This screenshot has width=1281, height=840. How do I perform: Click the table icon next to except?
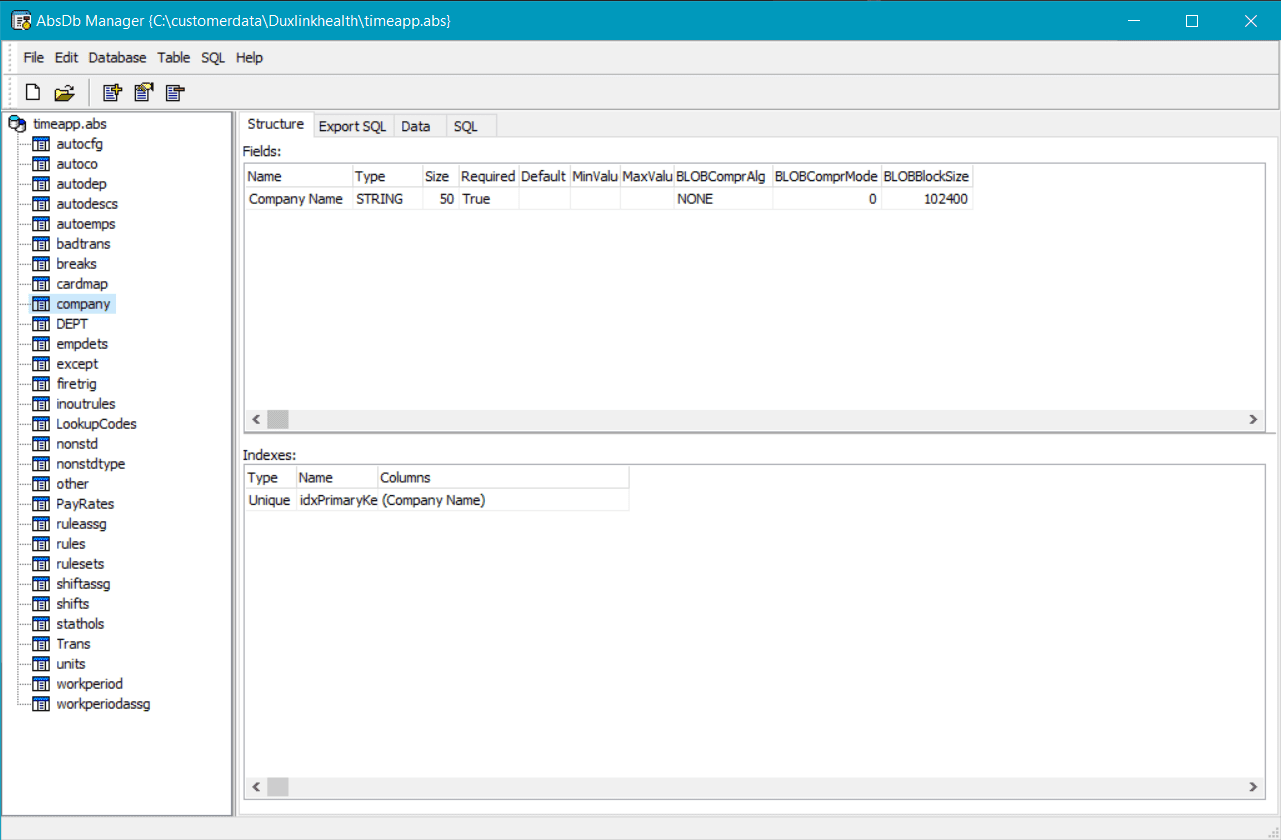click(41, 364)
